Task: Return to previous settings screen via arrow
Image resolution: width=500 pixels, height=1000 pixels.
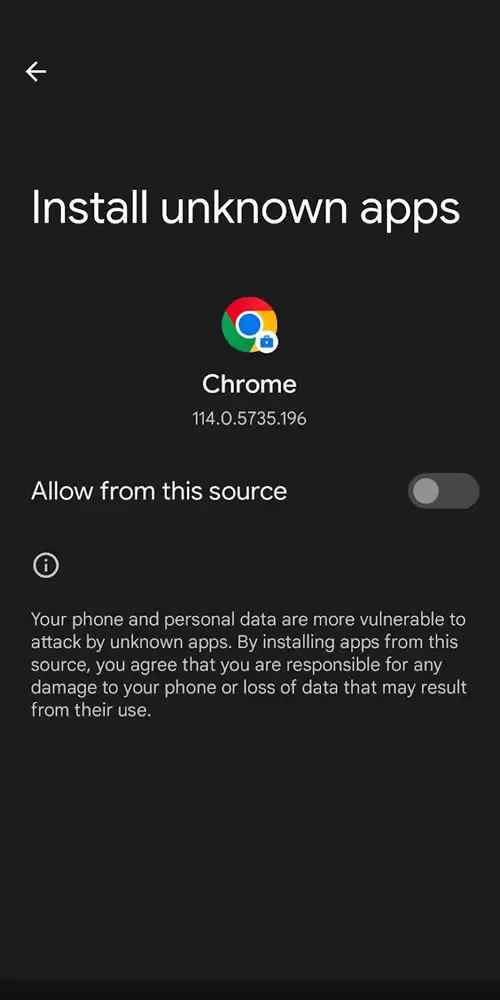Action: (36, 71)
